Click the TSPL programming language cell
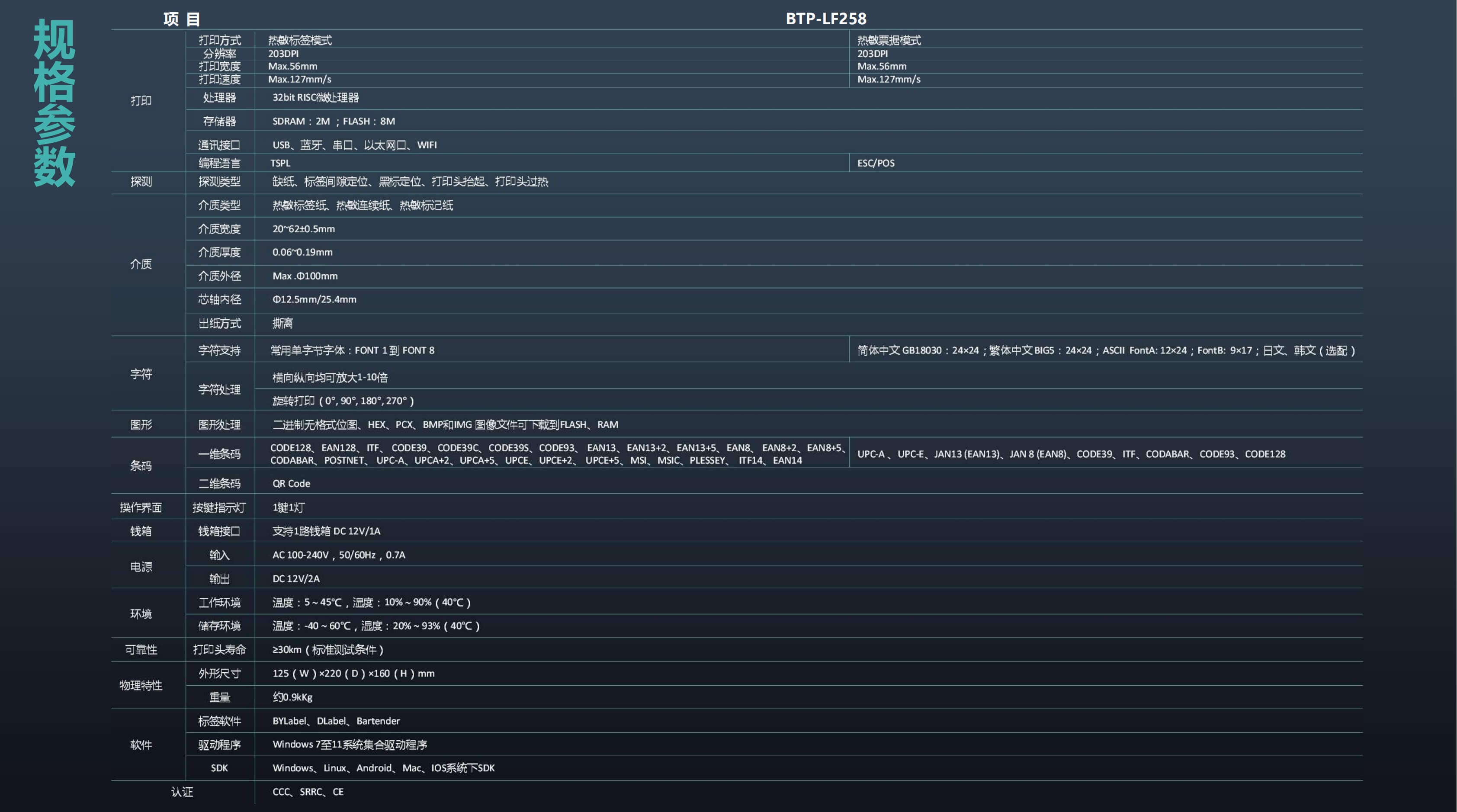This screenshot has height=812, width=1457. [x=281, y=163]
